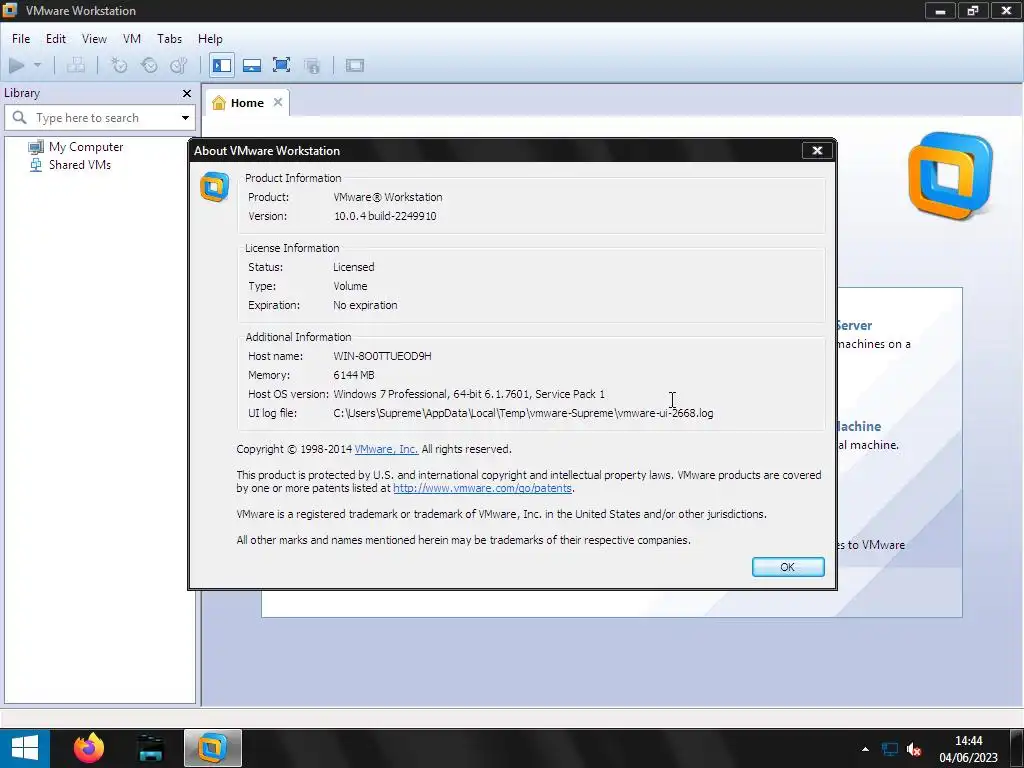Click the license type value Volume
1024x768 pixels.
[350, 286]
